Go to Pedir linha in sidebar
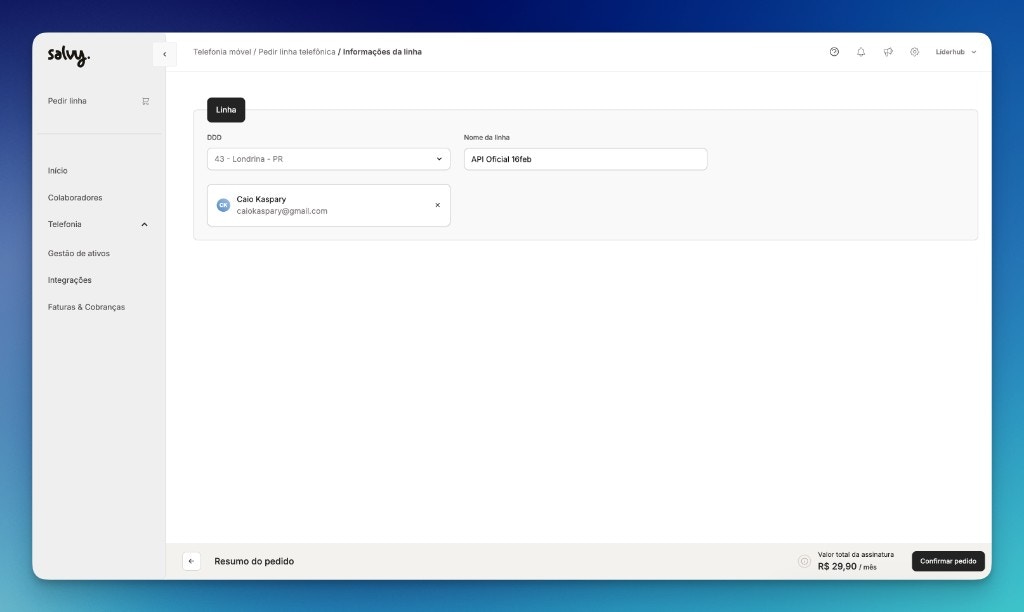The image size is (1024, 612). point(67,101)
